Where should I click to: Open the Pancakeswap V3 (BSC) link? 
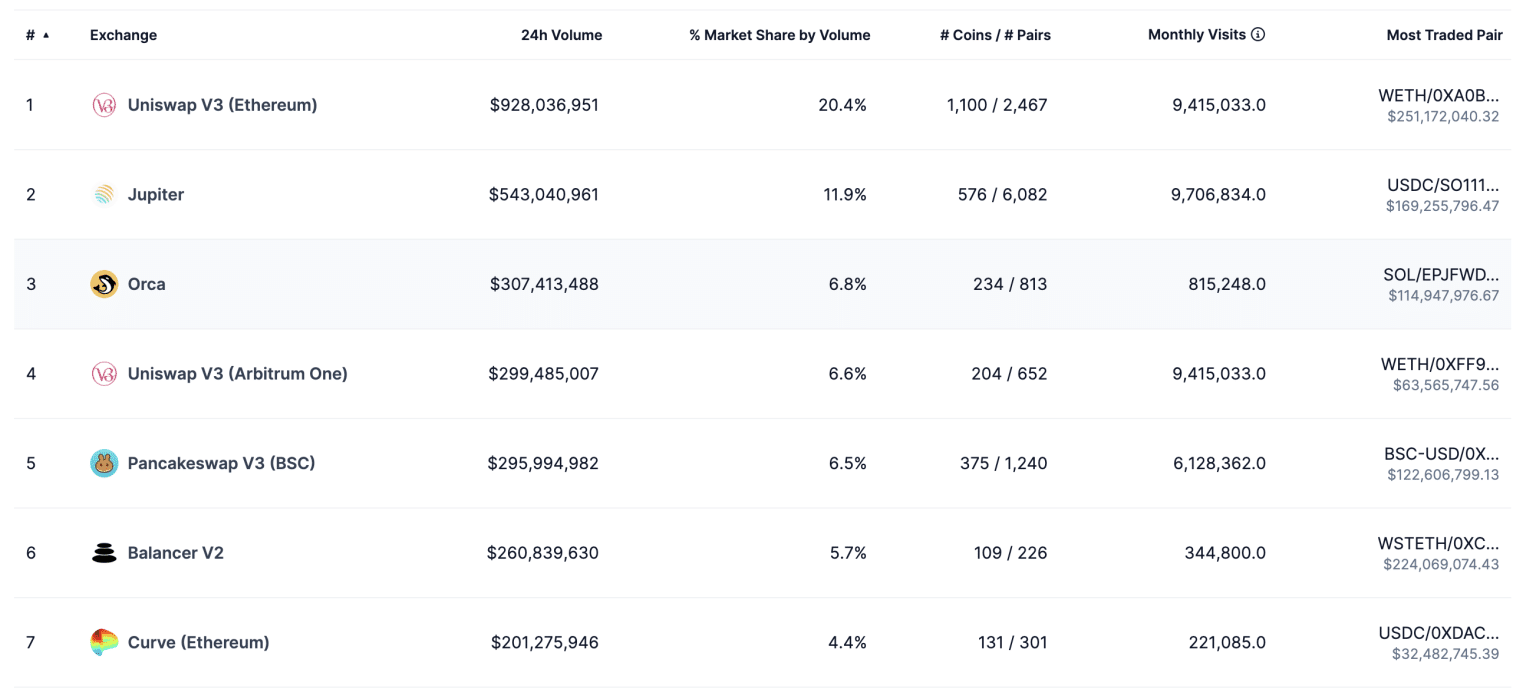click(221, 463)
